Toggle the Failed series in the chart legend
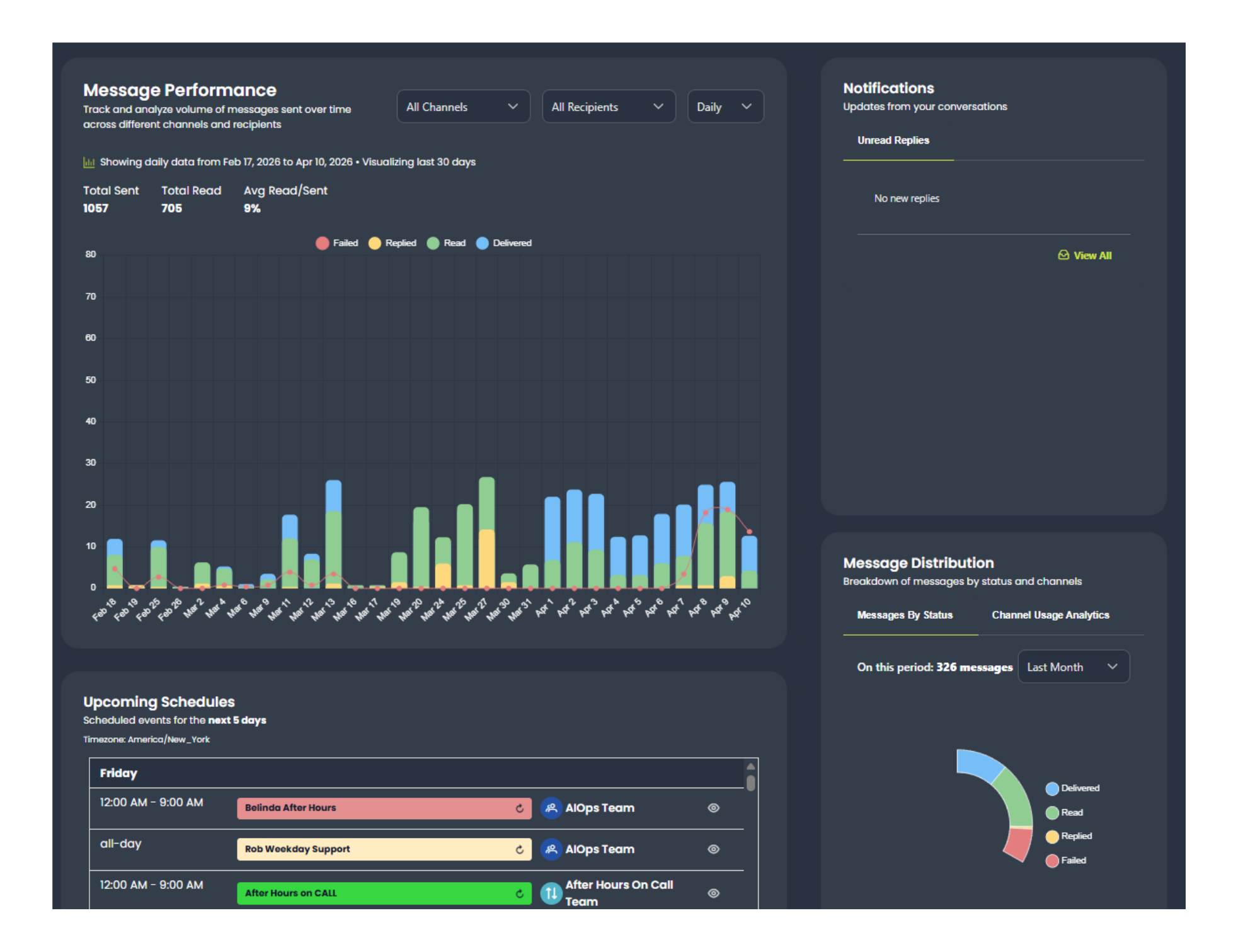The height and width of the screenshot is (952, 1260). pos(338,243)
